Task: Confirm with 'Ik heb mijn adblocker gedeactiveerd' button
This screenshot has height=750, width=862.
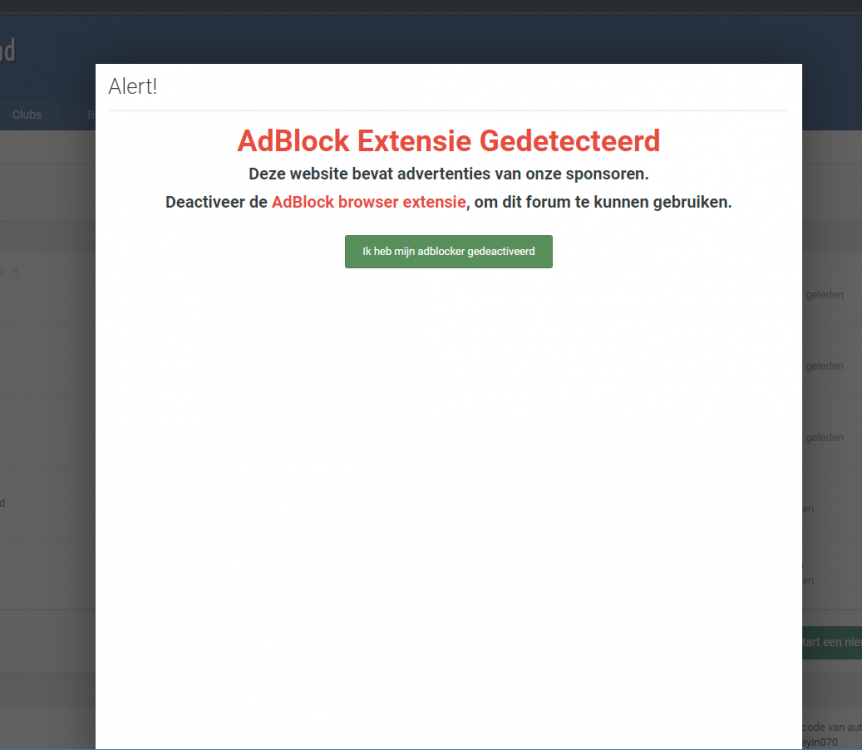Action: [449, 251]
